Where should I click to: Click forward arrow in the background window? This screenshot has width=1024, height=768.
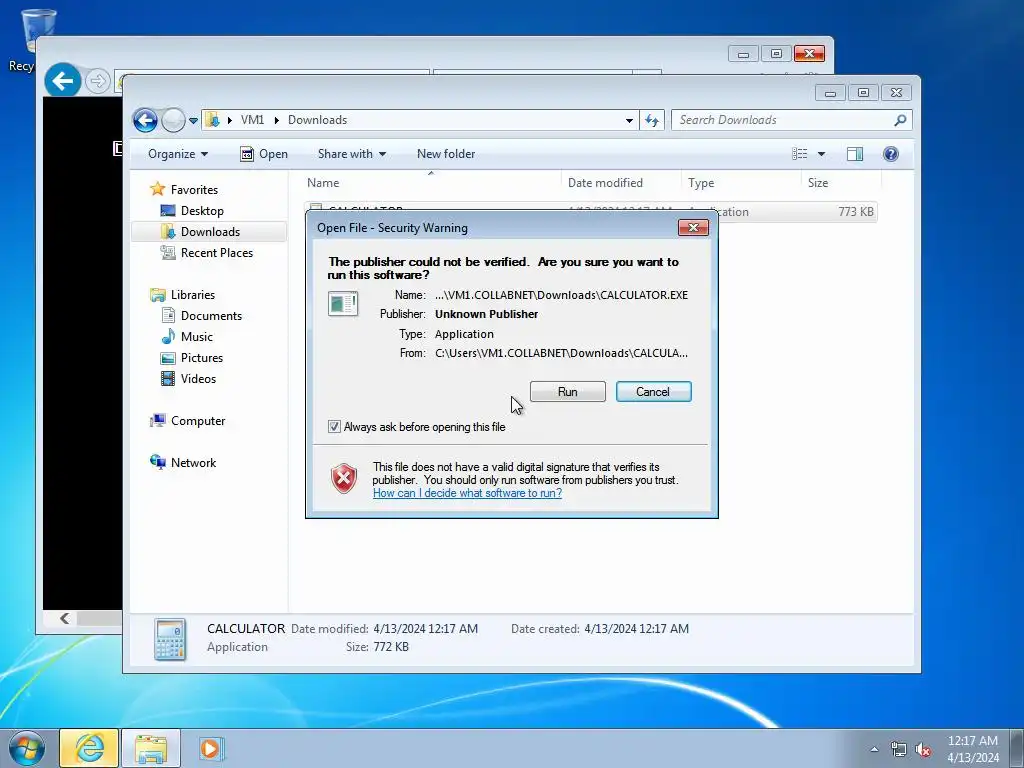tap(98, 81)
